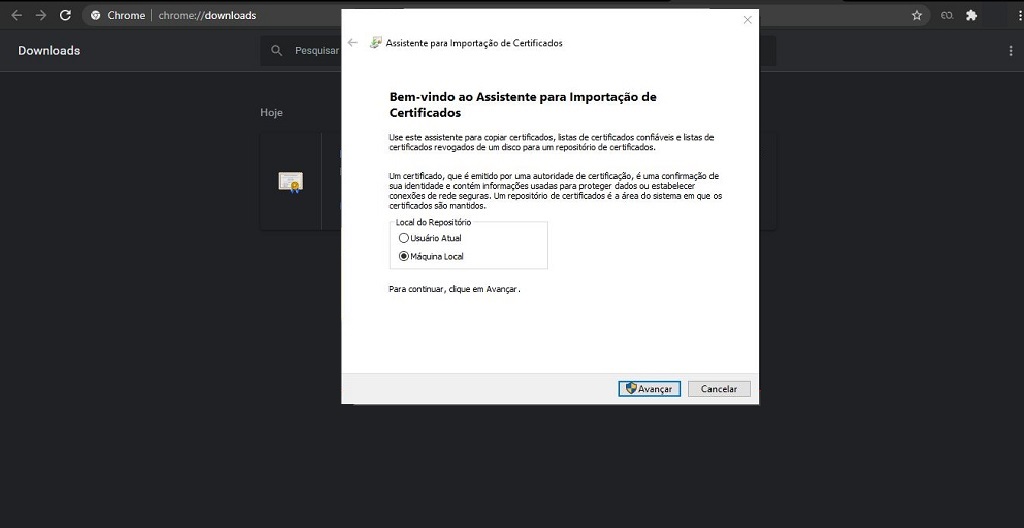Image resolution: width=1024 pixels, height=528 pixels.
Task: Open the Downloads page three-dot menu
Action: coord(1010,51)
